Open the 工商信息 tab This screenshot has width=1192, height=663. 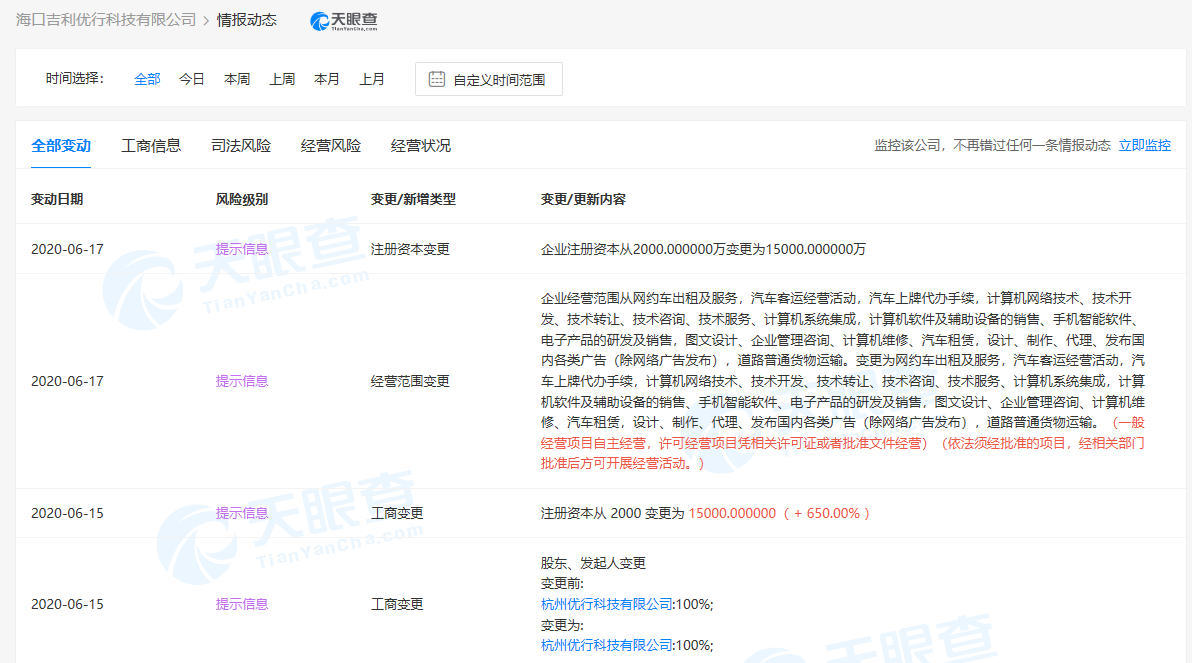click(151, 146)
